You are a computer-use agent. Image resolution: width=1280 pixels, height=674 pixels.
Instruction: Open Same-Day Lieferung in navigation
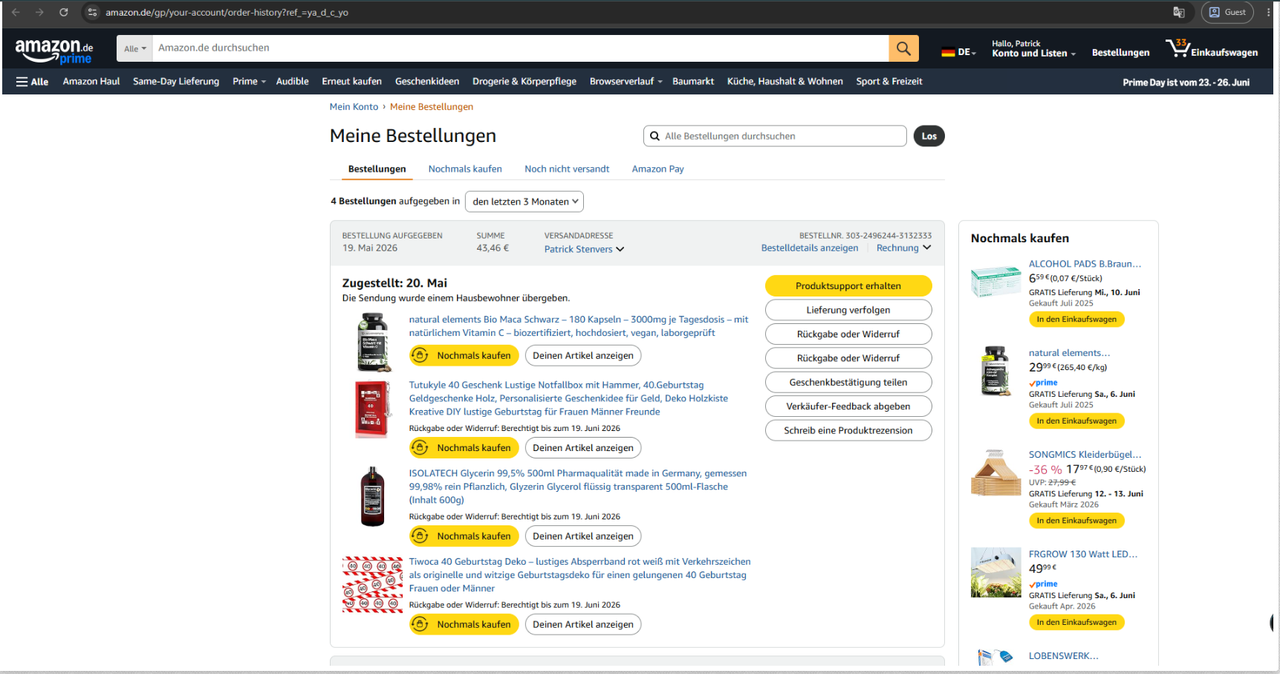tap(176, 82)
